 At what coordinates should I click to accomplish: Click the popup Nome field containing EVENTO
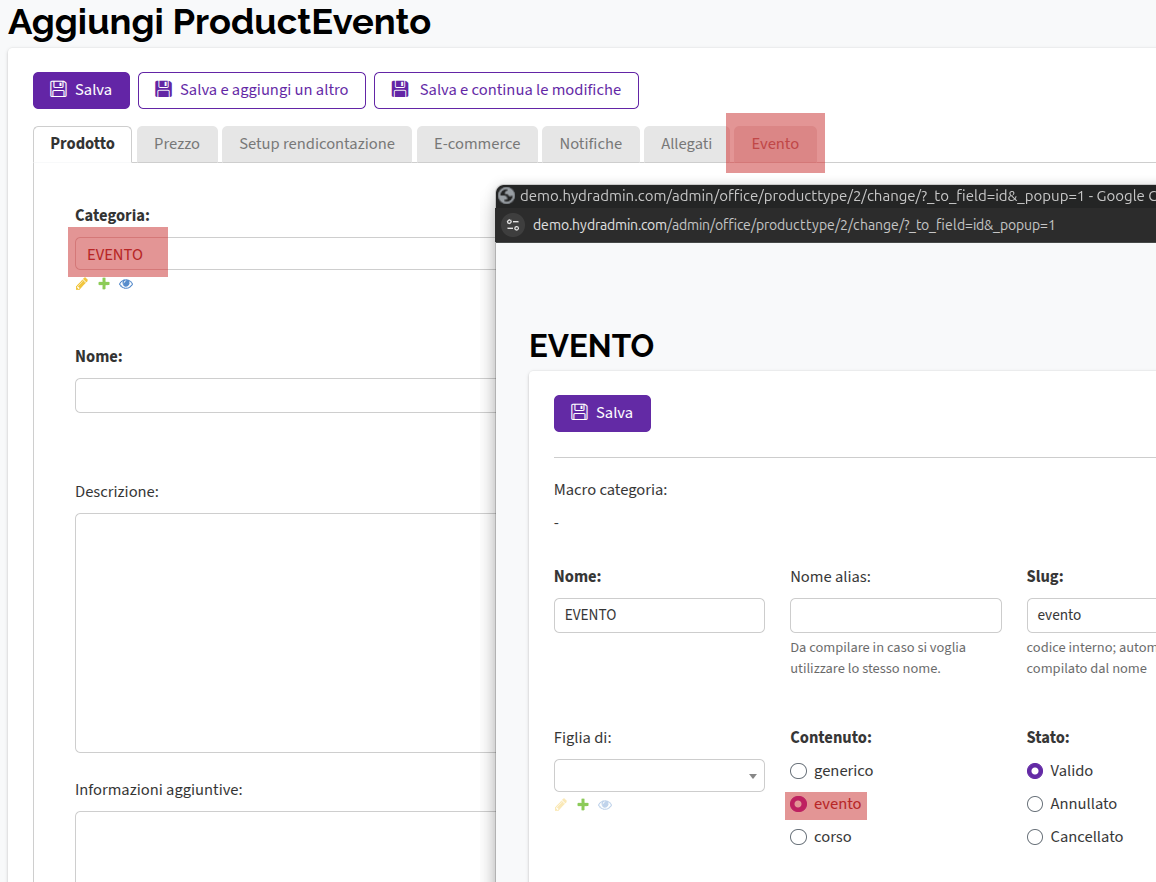tap(659, 615)
